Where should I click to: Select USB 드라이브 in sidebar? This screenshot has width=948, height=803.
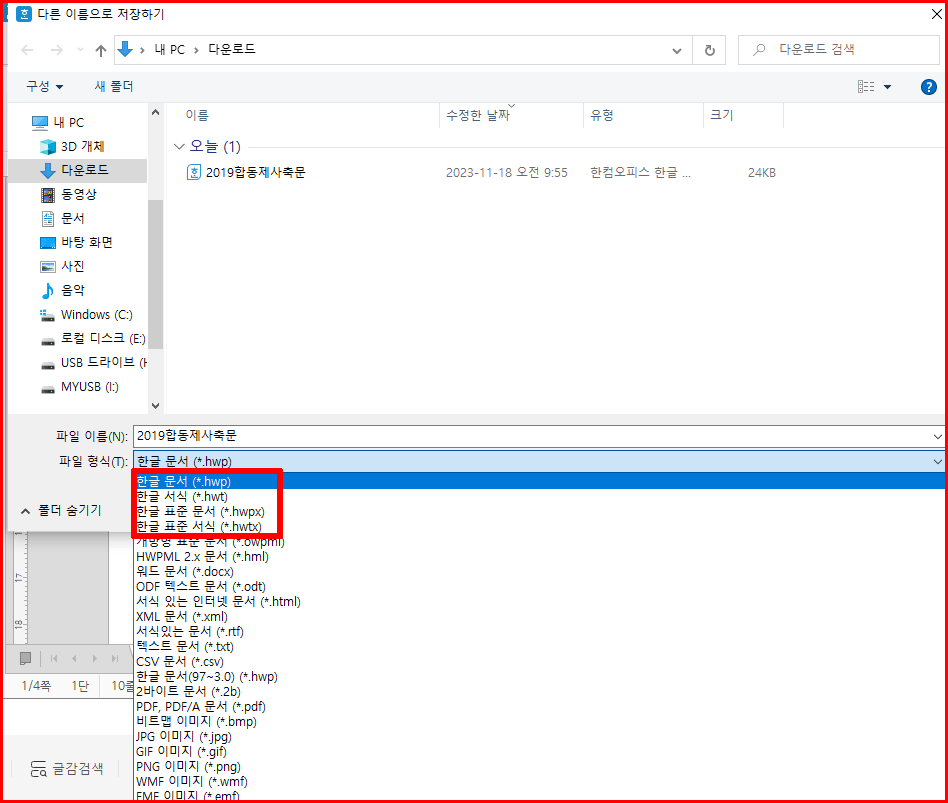click(93, 363)
